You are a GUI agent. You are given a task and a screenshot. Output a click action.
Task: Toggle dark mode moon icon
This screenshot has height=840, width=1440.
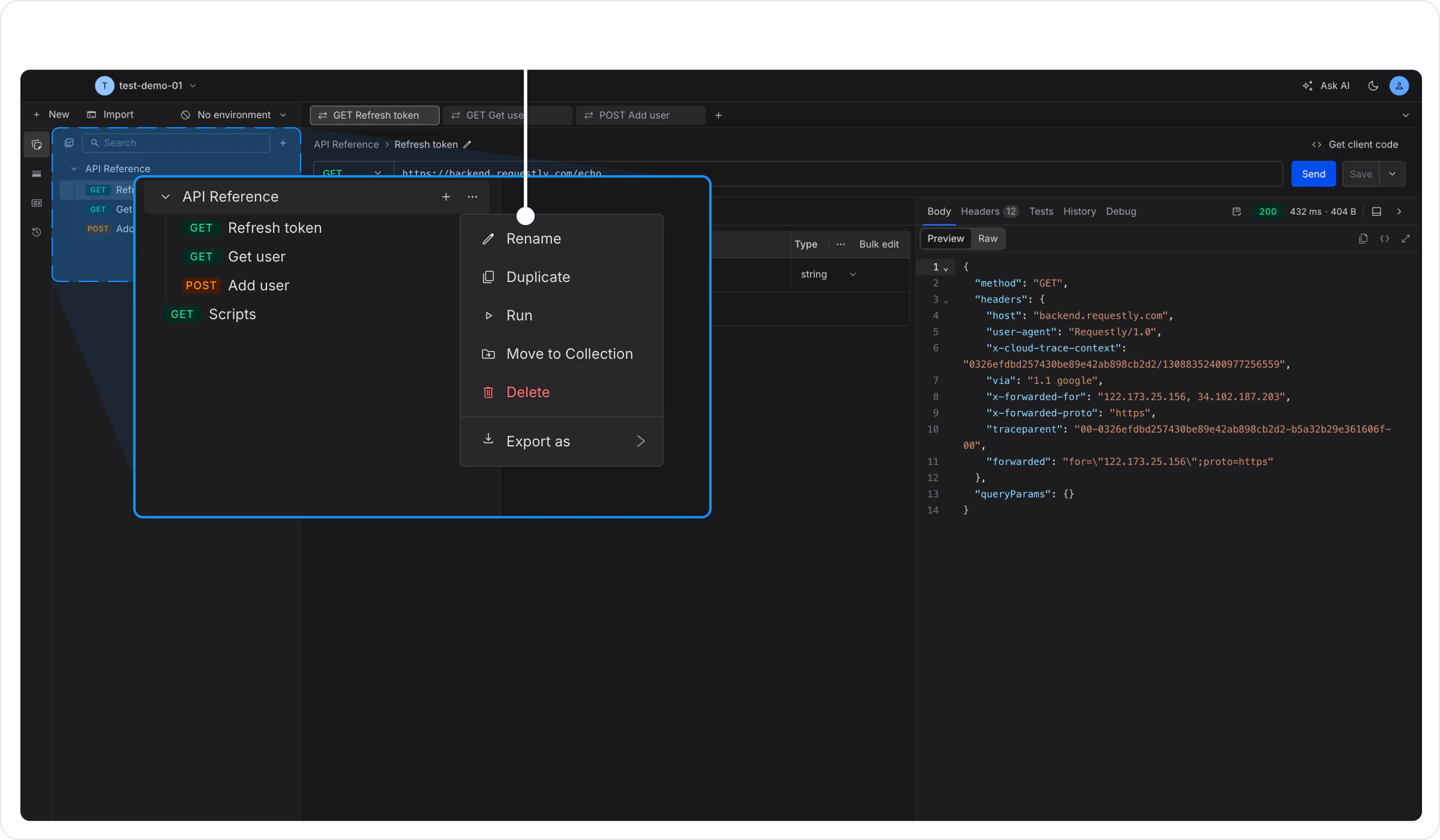pos(1373,86)
